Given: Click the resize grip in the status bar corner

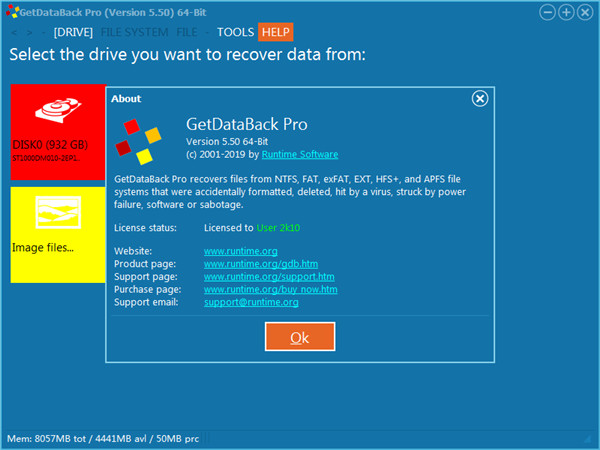Looking at the screenshot, I should [x=588, y=439].
